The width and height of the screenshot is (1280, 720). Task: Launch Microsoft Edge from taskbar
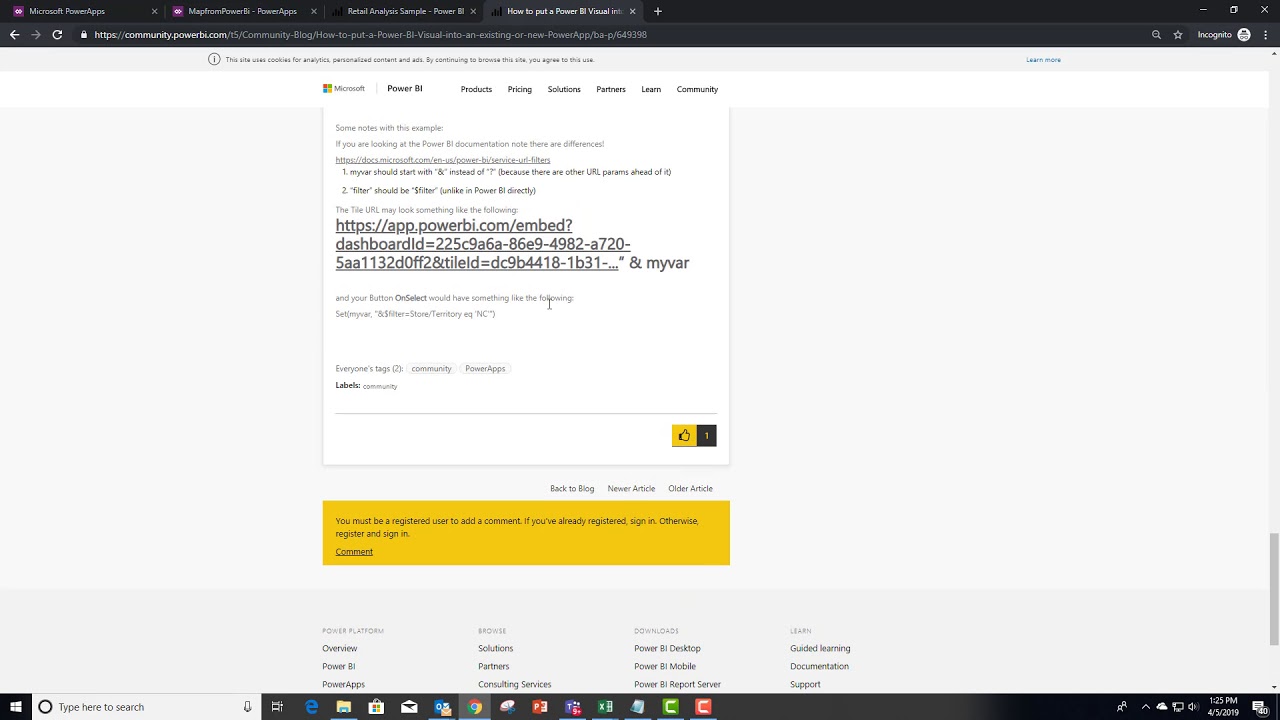(311, 707)
